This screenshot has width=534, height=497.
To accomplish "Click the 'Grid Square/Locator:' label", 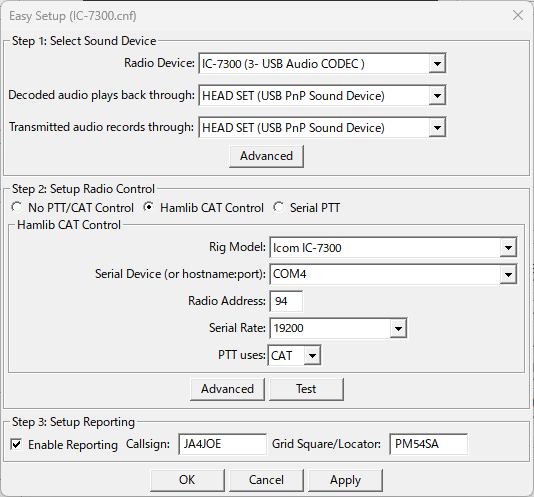I will (326, 444).
